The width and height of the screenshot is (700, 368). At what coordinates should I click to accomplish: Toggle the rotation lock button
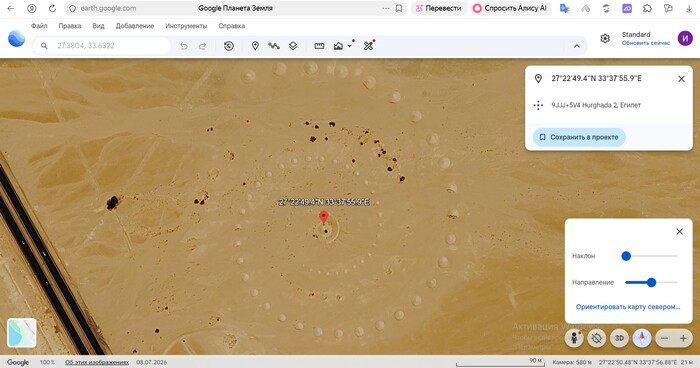click(x=596, y=338)
